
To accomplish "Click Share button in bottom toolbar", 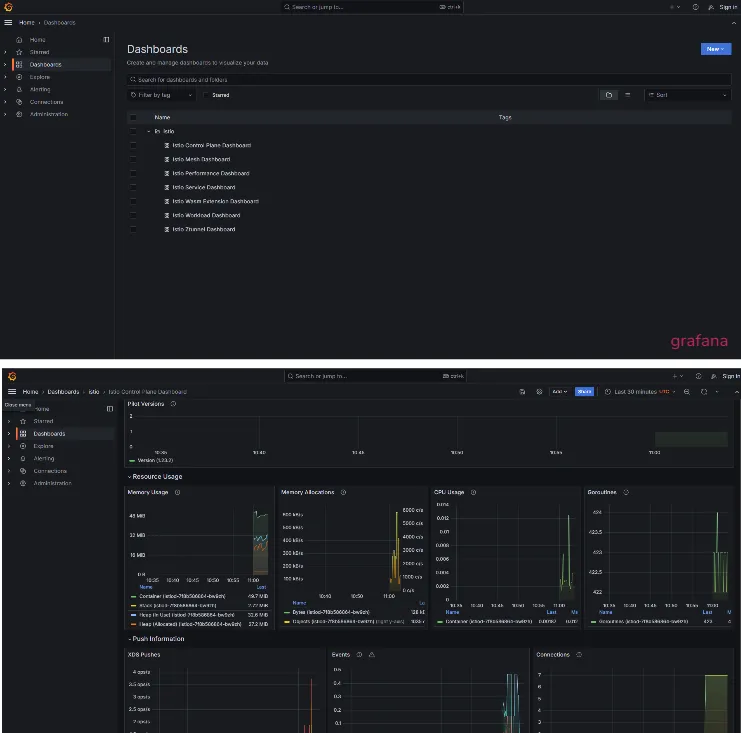I will tap(584, 392).
